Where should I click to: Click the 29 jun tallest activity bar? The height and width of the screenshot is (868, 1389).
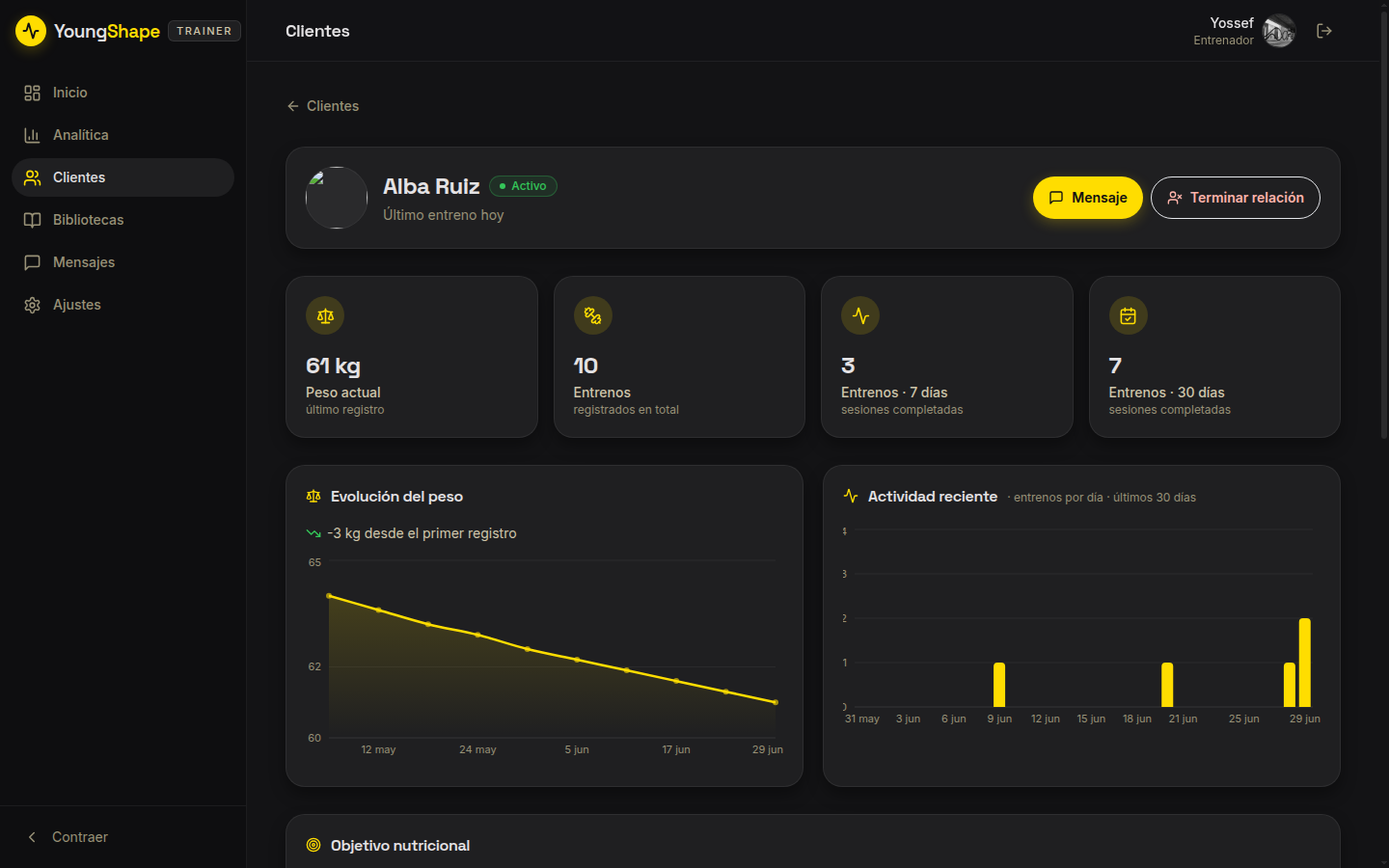[x=1305, y=663]
